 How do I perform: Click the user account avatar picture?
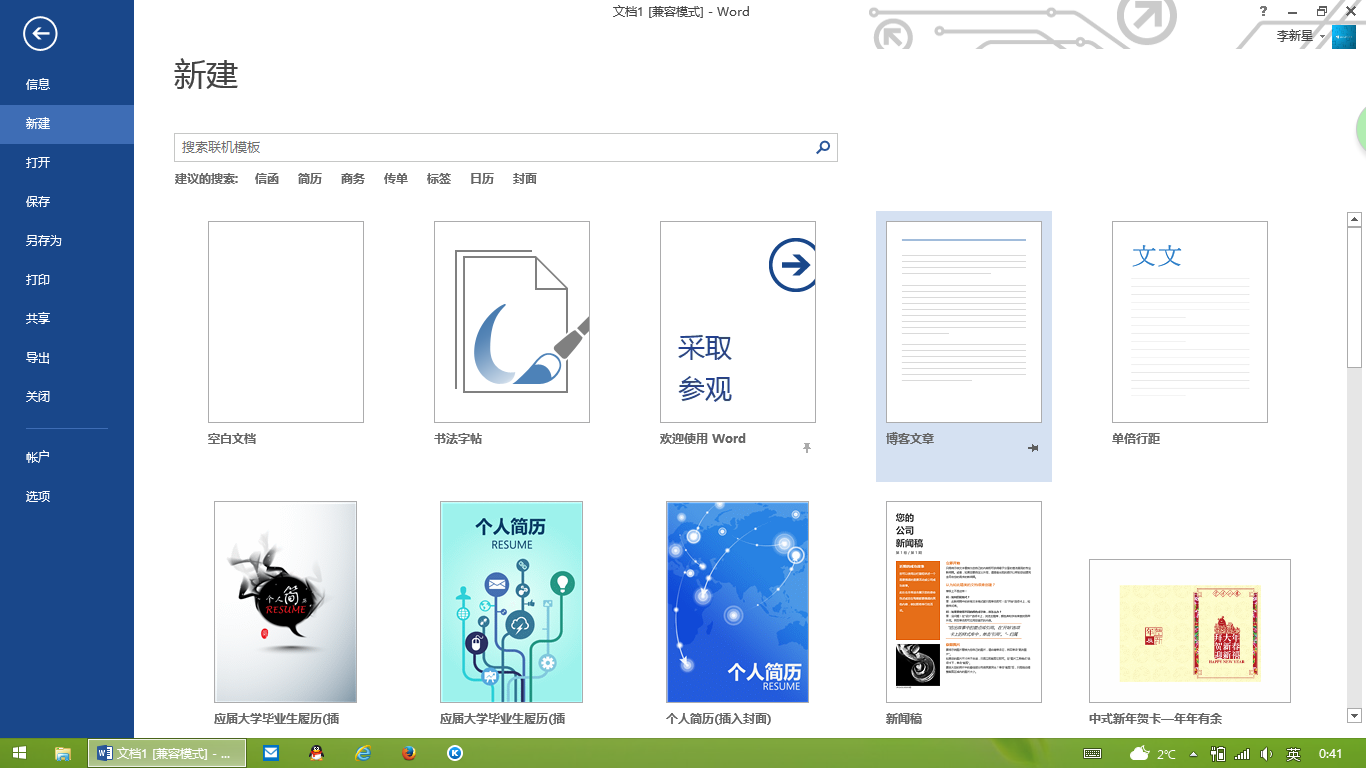click(1343, 37)
